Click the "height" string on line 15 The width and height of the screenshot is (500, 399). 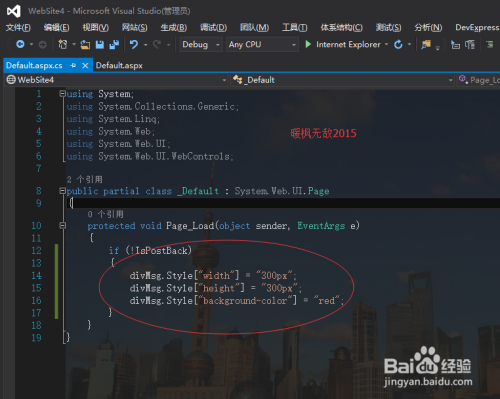tap(219, 288)
